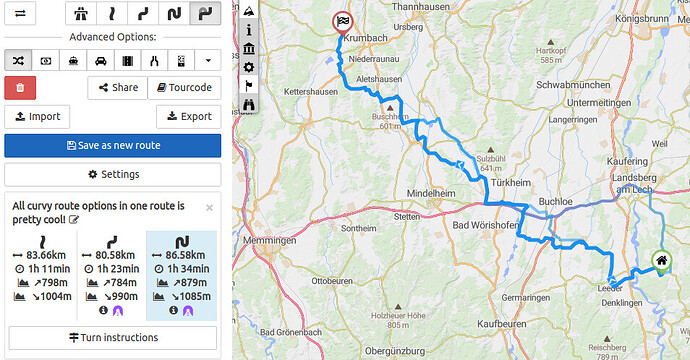Open the binoculars map tool
The width and height of the screenshot is (690, 360).
coord(249,104)
